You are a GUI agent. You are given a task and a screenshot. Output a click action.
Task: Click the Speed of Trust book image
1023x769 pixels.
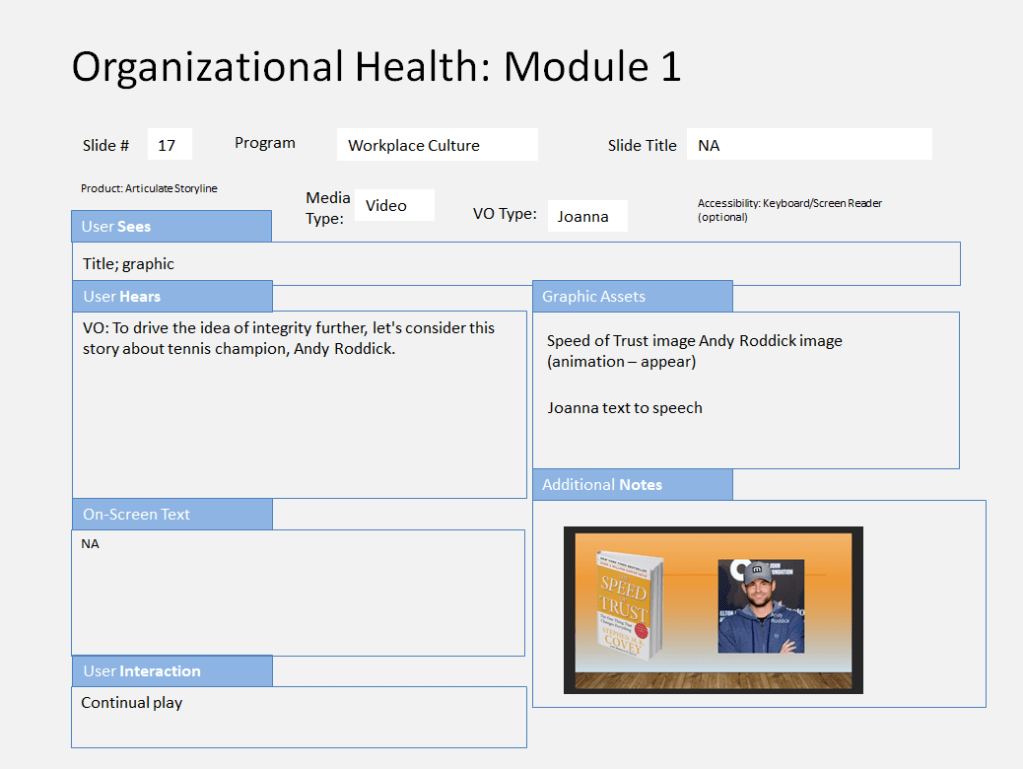[x=625, y=605]
